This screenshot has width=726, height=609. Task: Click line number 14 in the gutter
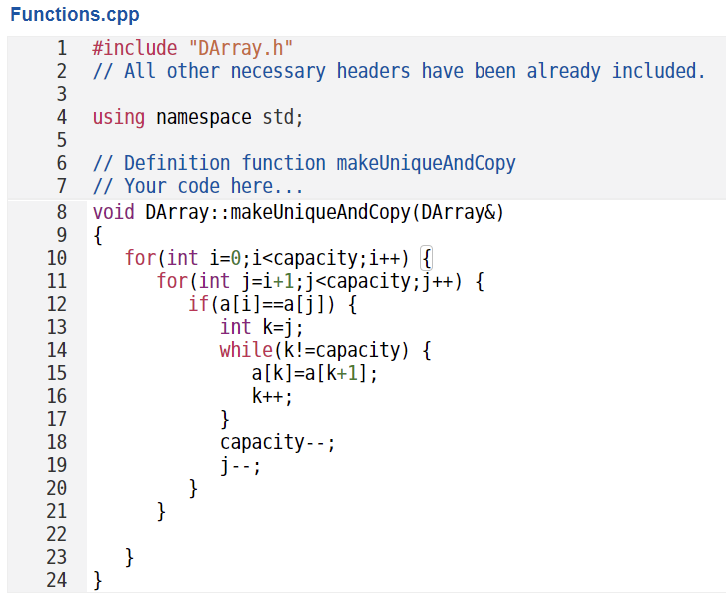tap(56, 350)
